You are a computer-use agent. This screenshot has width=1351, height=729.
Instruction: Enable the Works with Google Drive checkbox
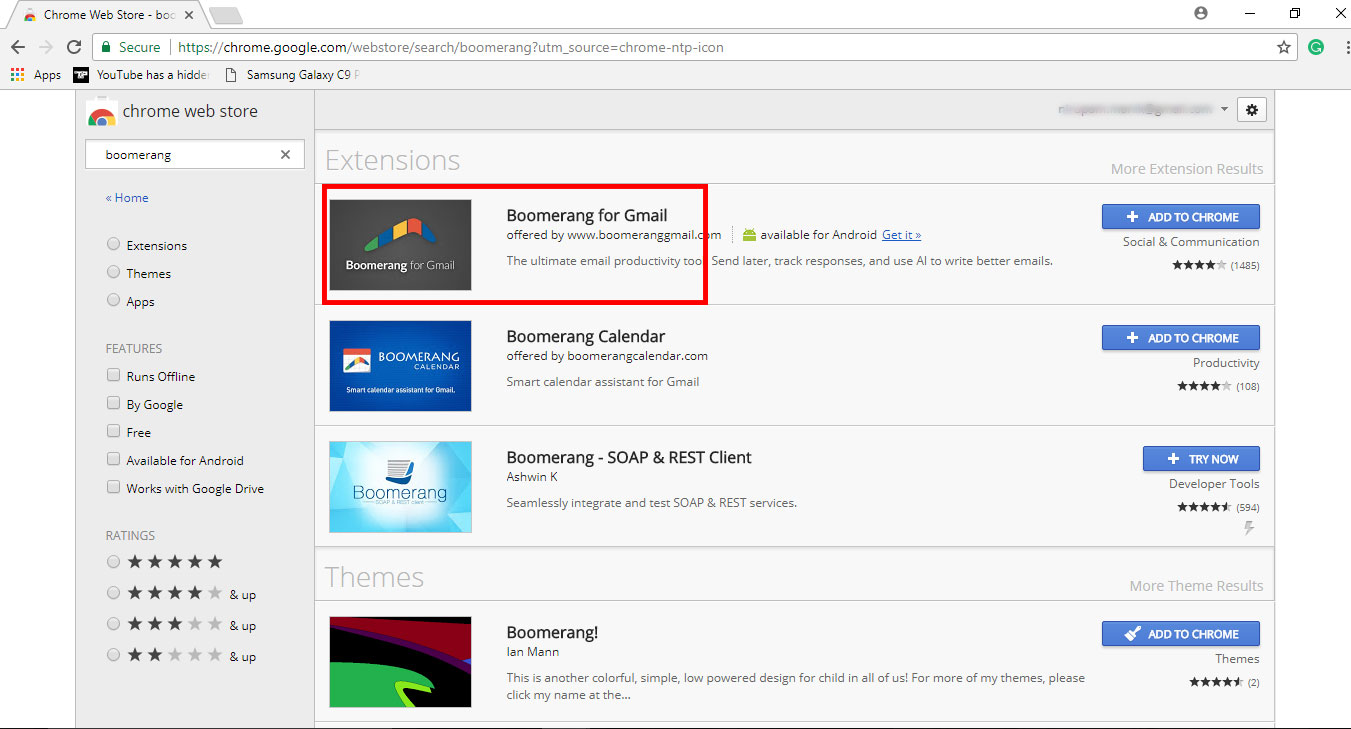point(113,487)
